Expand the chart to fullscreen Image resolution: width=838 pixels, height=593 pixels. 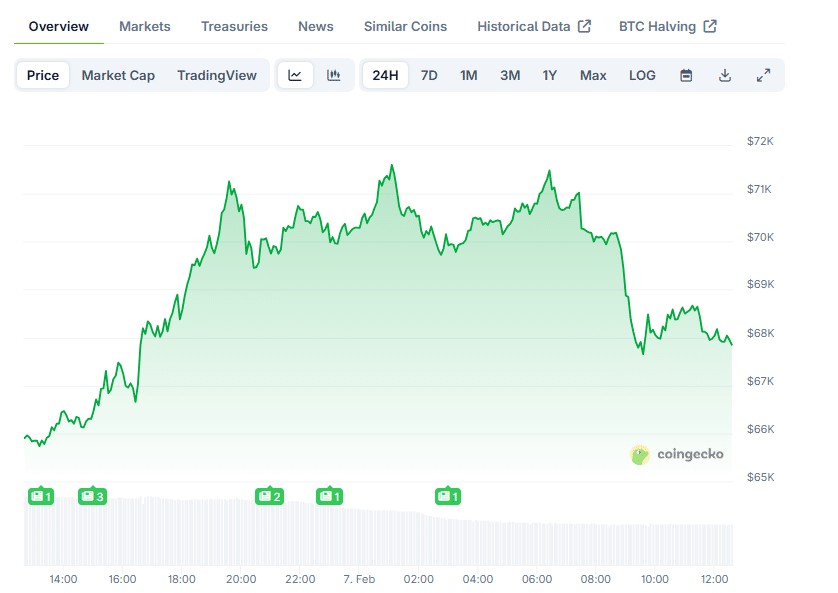click(763, 75)
